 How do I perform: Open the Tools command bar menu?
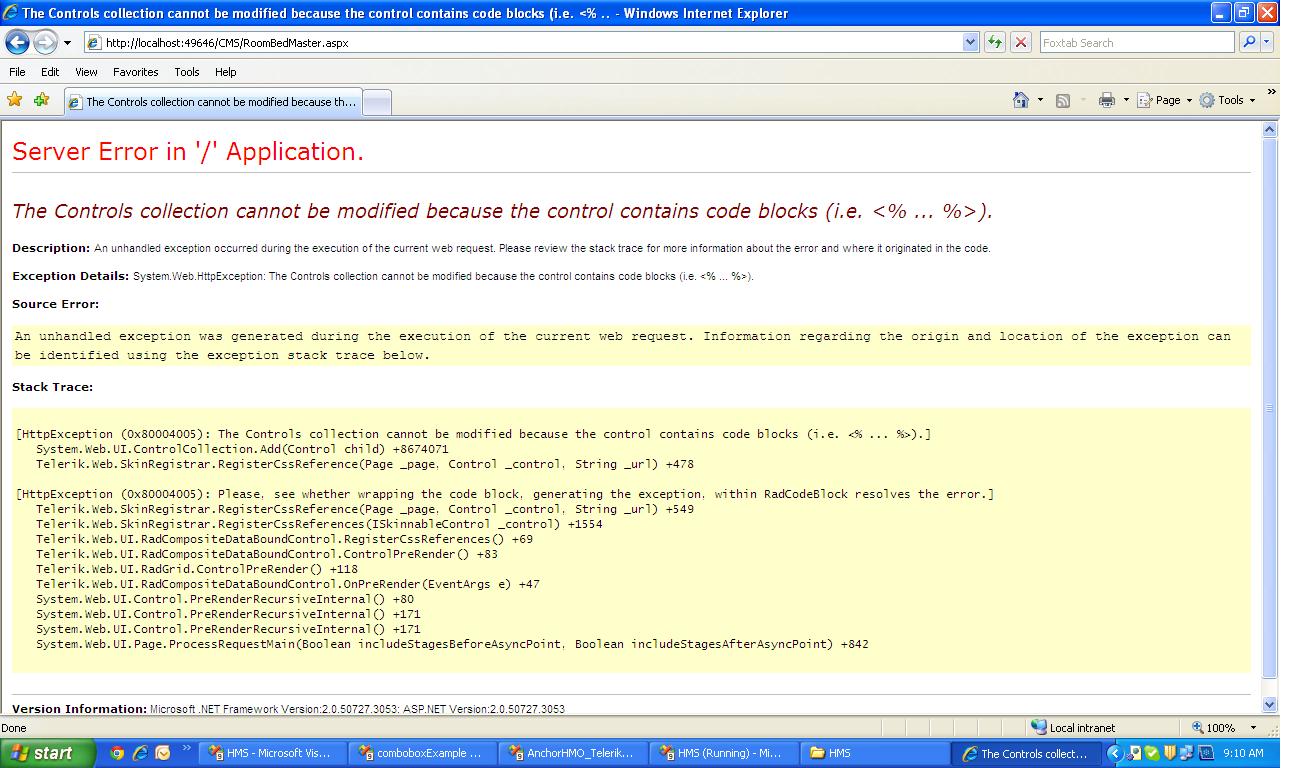tap(1227, 100)
